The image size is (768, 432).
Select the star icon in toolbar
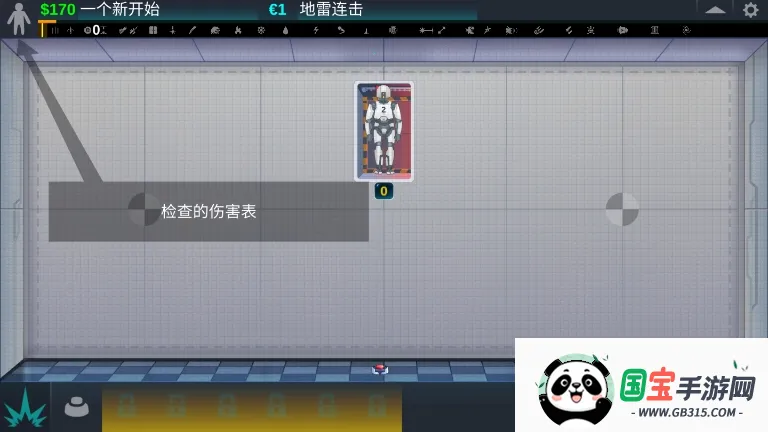pos(487,30)
